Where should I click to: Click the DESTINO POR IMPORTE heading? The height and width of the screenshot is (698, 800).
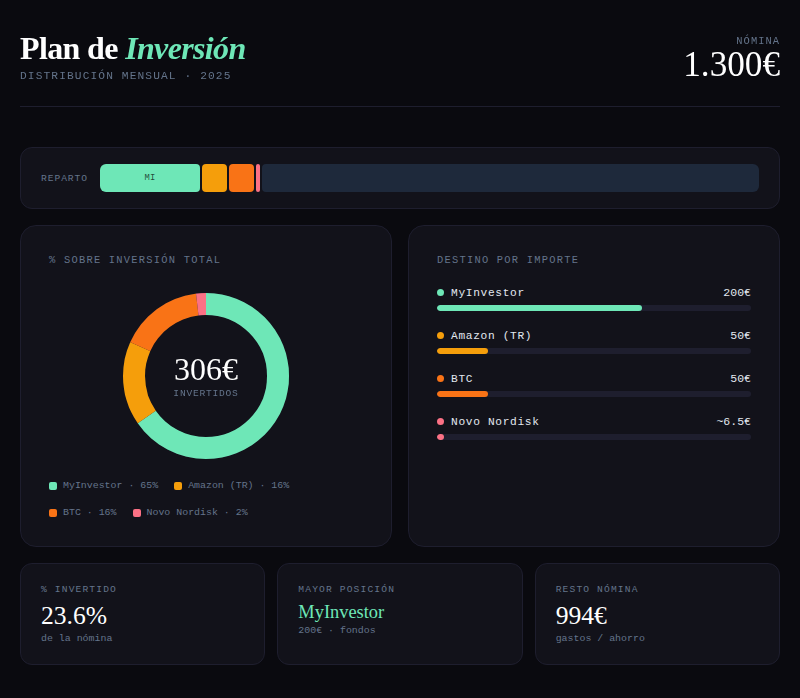pyautogui.click(x=508, y=260)
